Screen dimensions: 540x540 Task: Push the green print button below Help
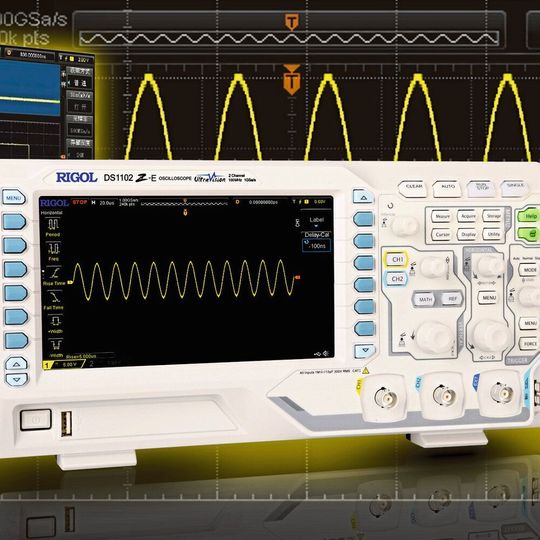click(x=529, y=235)
